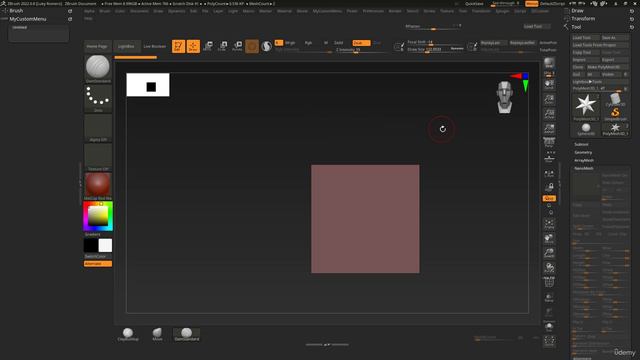Expand the Transform palette in right tray
This screenshot has width=640, height=360.
tap(583, 19)
